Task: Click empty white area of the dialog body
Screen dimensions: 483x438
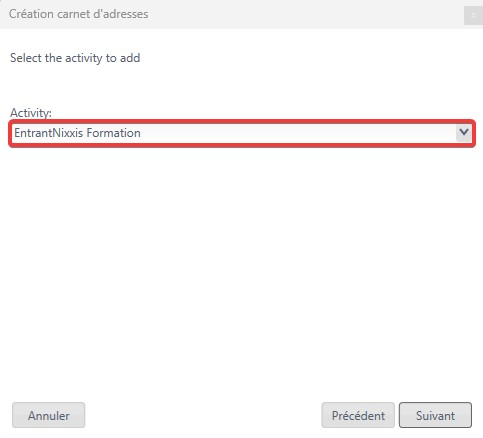Action: point(241,267)
